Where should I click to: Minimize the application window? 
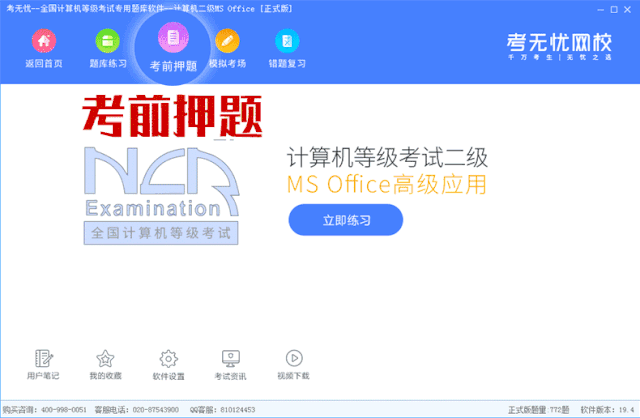point(600,10)
